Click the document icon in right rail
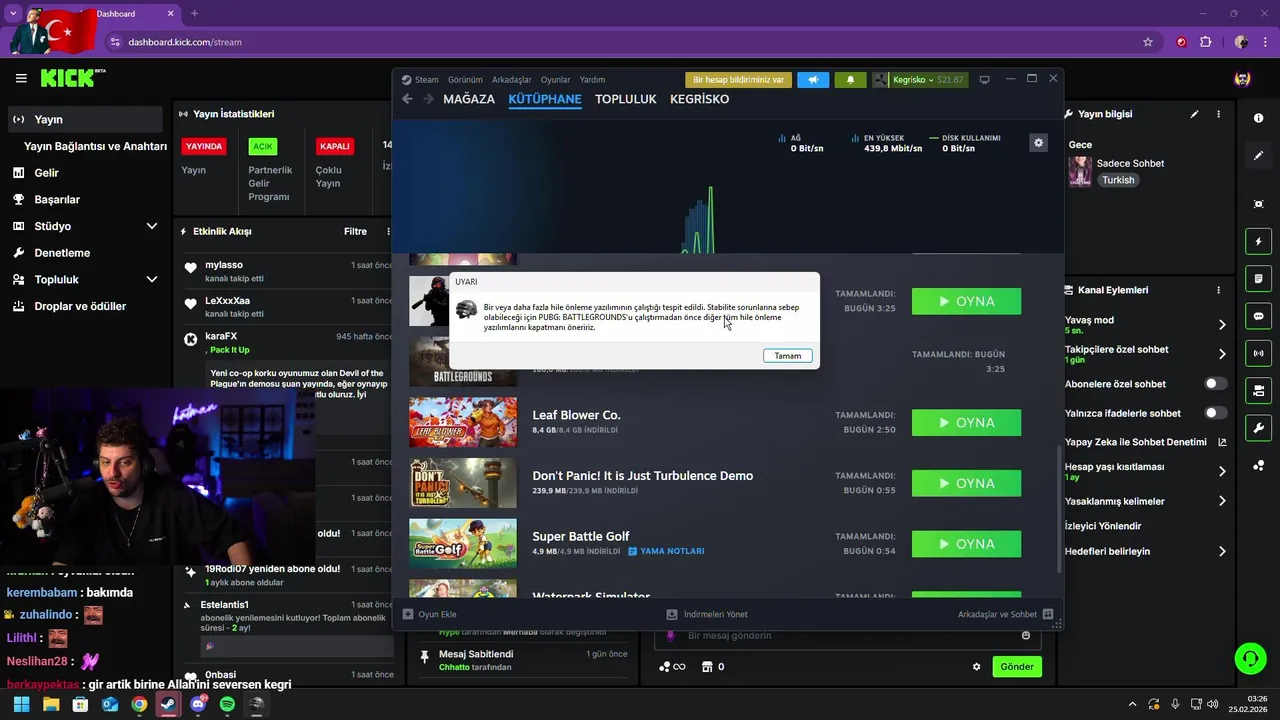This screenshot has width=1280, height=720. point(1258,278)
